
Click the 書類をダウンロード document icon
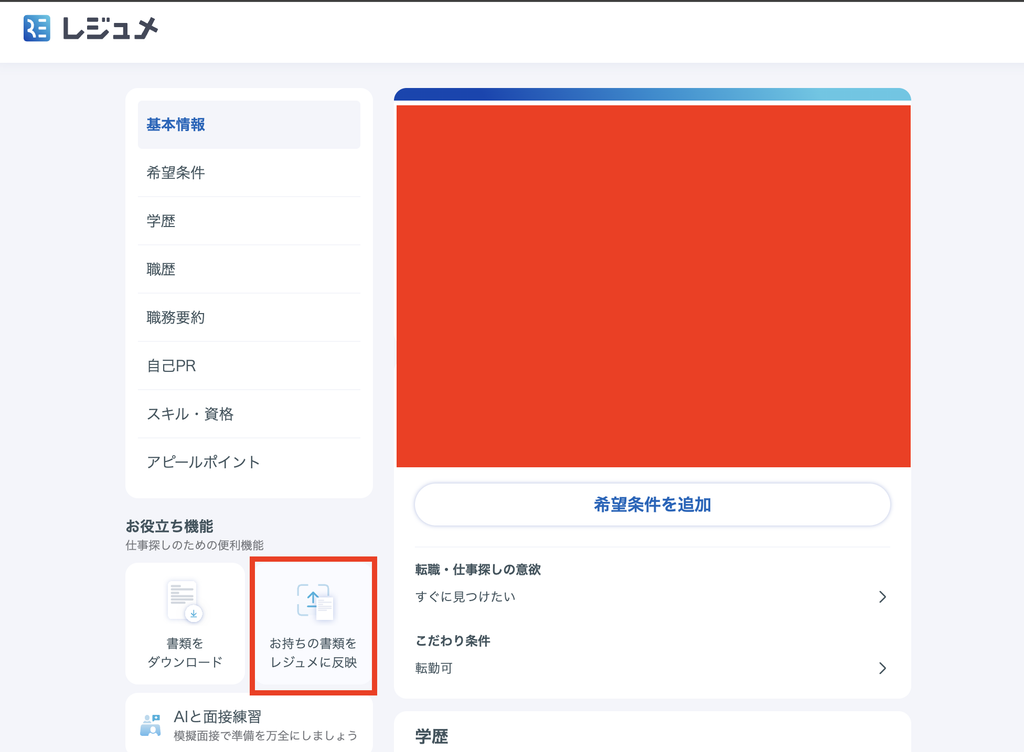(185, 601)
